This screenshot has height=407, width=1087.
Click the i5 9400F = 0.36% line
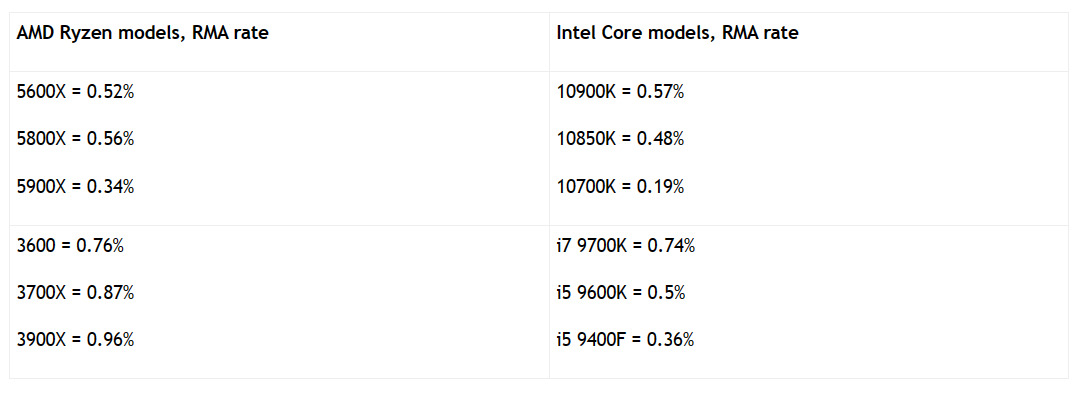[625, 340]
